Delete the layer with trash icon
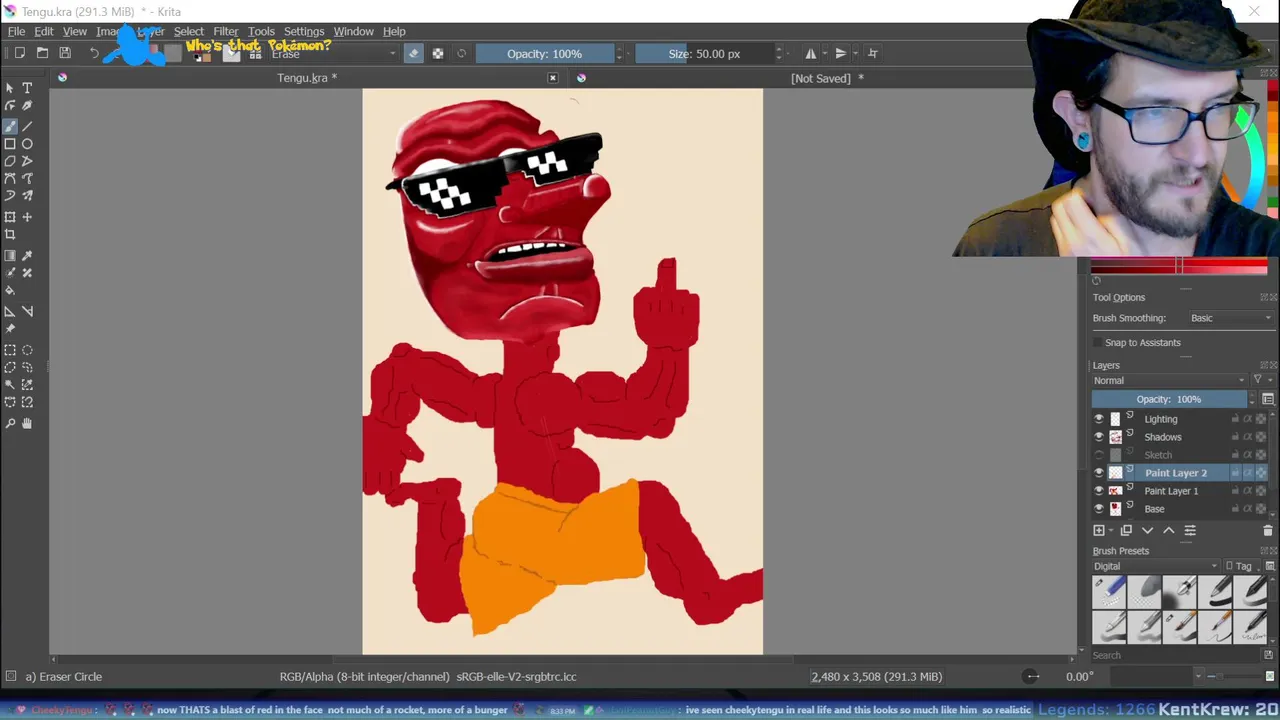Viewport: 1280px width, 720px height. 1268,530
